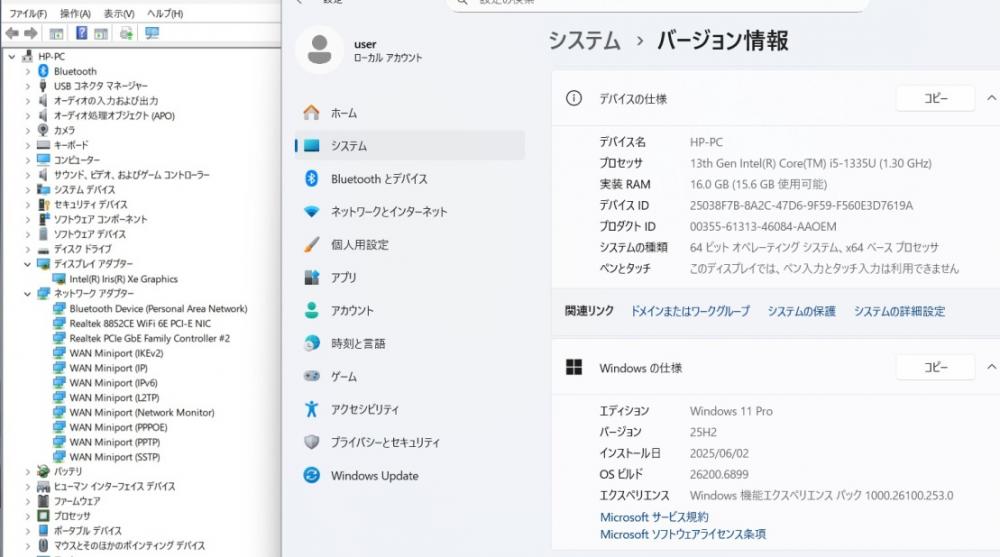Select WAN Miniport (IKEv2)
1000x557 pixels.
coord(116,353)
